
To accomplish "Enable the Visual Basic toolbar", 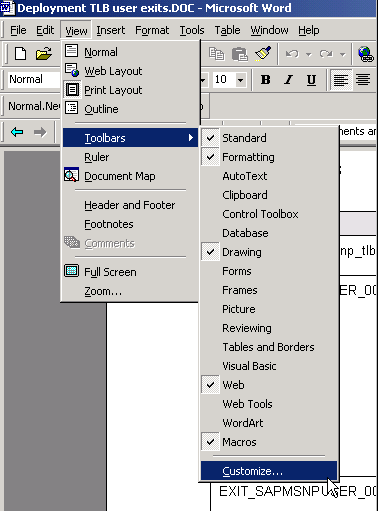I will [269, 366].
